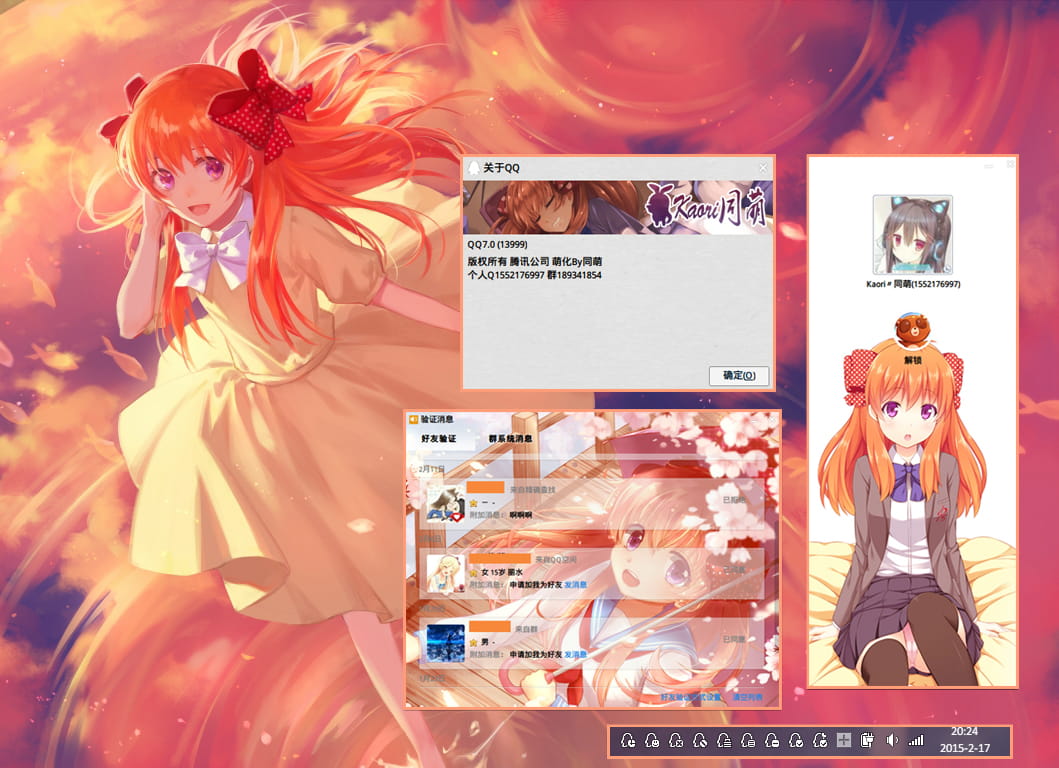Click 发消息 link in the 男 request
Screen dimensions: 1059x768
[x=575, y=655]
